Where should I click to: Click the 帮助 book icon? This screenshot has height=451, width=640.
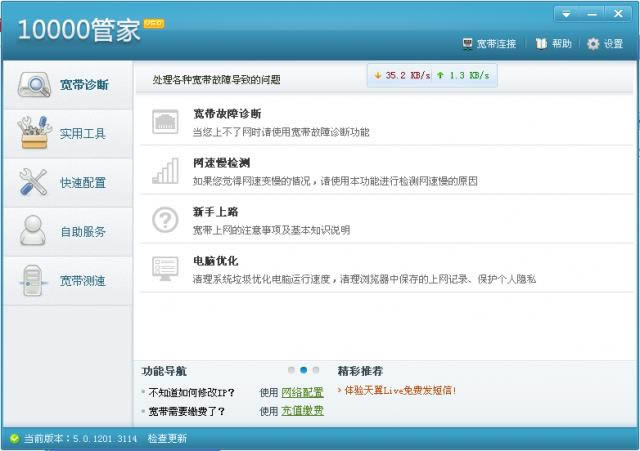pyautogui.click(x=541, y=43)
